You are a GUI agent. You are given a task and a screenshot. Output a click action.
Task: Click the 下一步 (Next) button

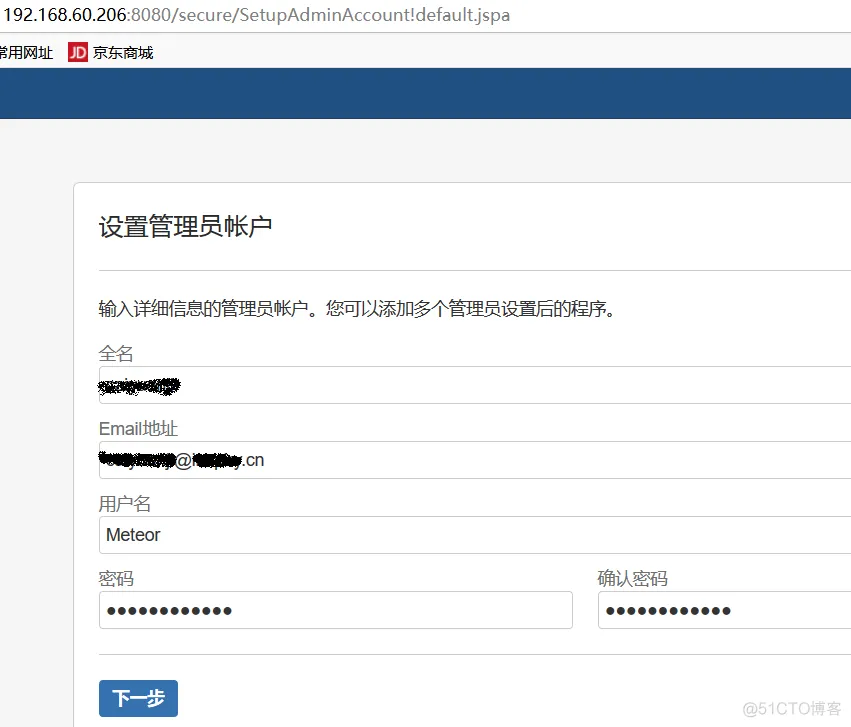pyautogui.click(x=138, y=698)
